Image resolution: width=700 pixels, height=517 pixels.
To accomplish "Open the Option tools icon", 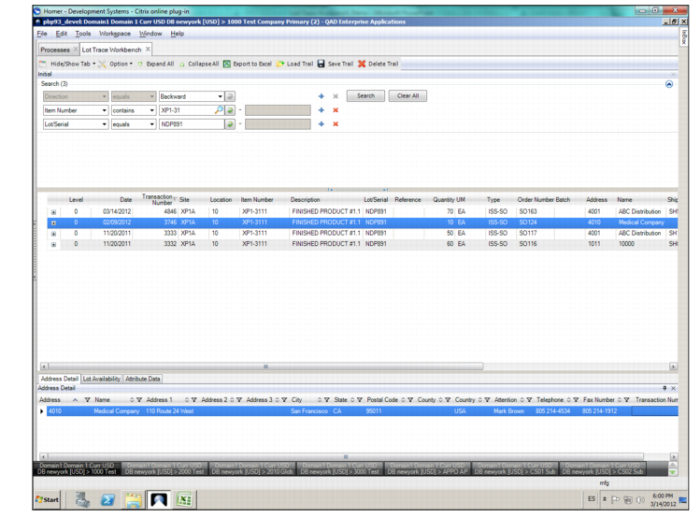I will pos(102,64).
